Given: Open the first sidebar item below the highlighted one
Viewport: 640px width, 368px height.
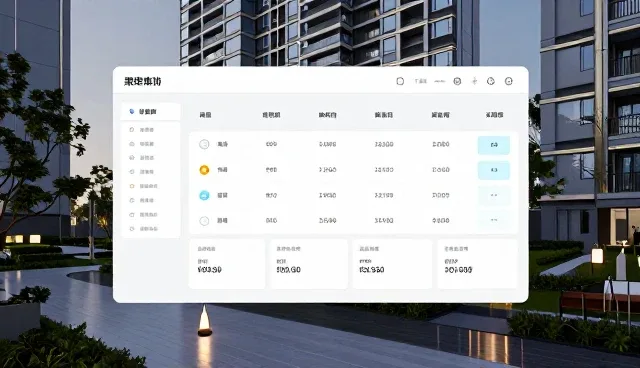Looking at the screenshot, I should [x=151, y=130].
